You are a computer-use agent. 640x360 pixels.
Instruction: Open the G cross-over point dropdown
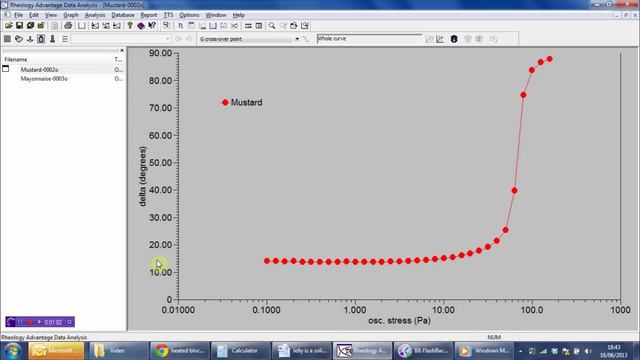(297, 39)
